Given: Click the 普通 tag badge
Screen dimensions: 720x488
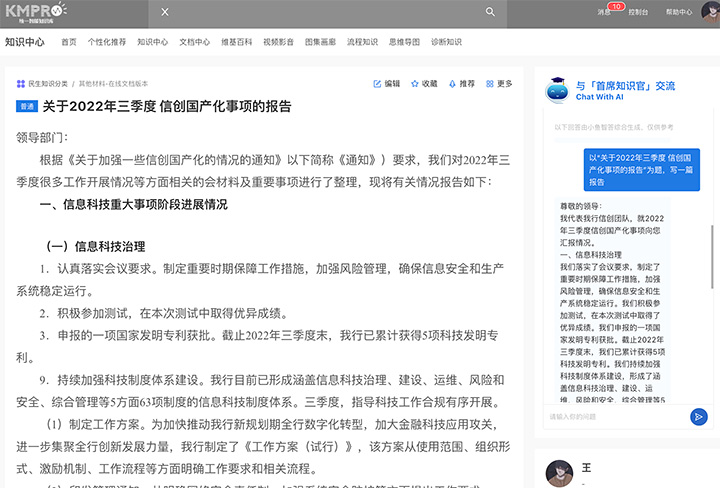Looking at the screenshot, I should click(27, 107).
